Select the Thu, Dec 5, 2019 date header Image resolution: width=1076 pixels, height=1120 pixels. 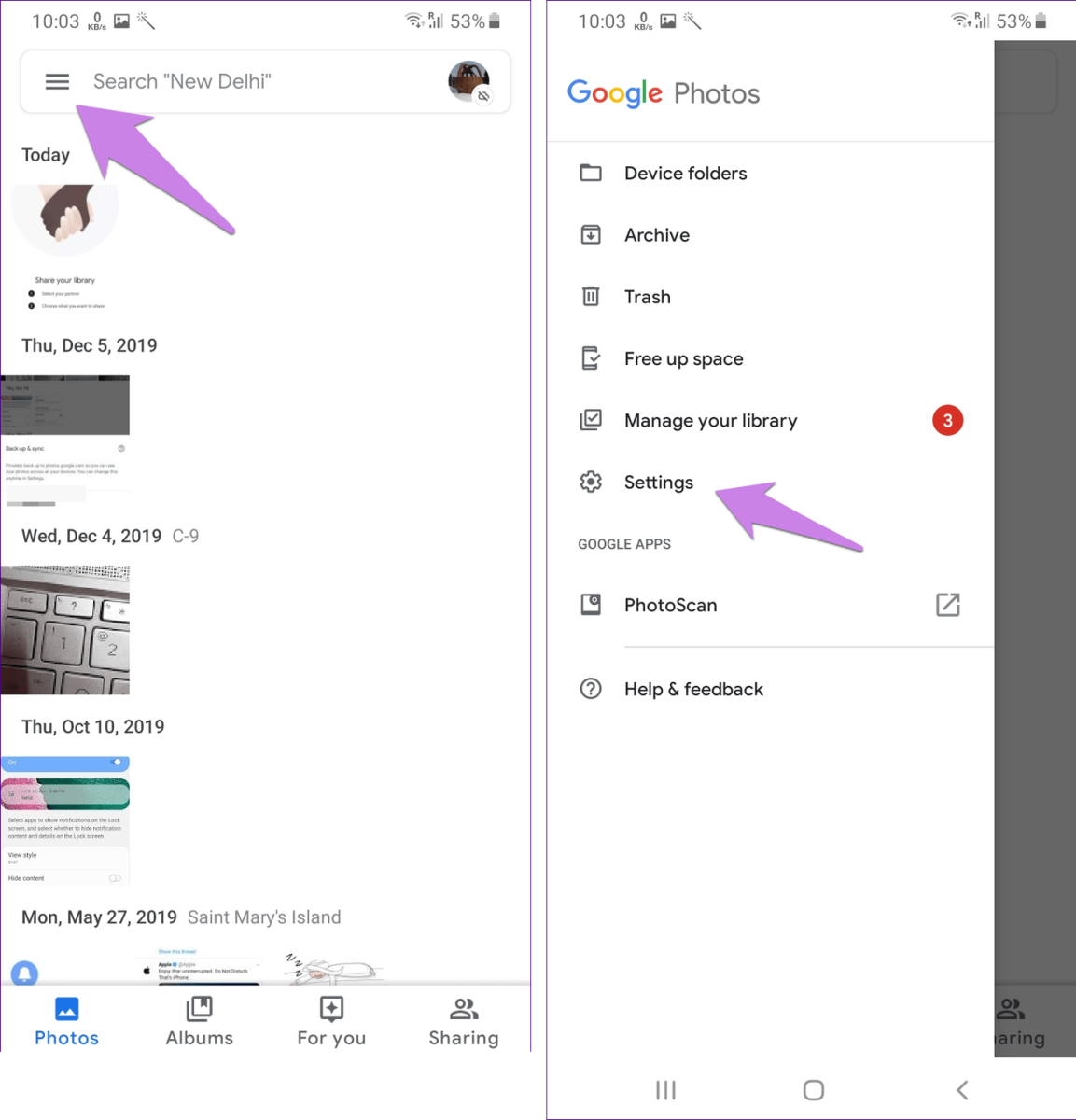pos(90,345)
